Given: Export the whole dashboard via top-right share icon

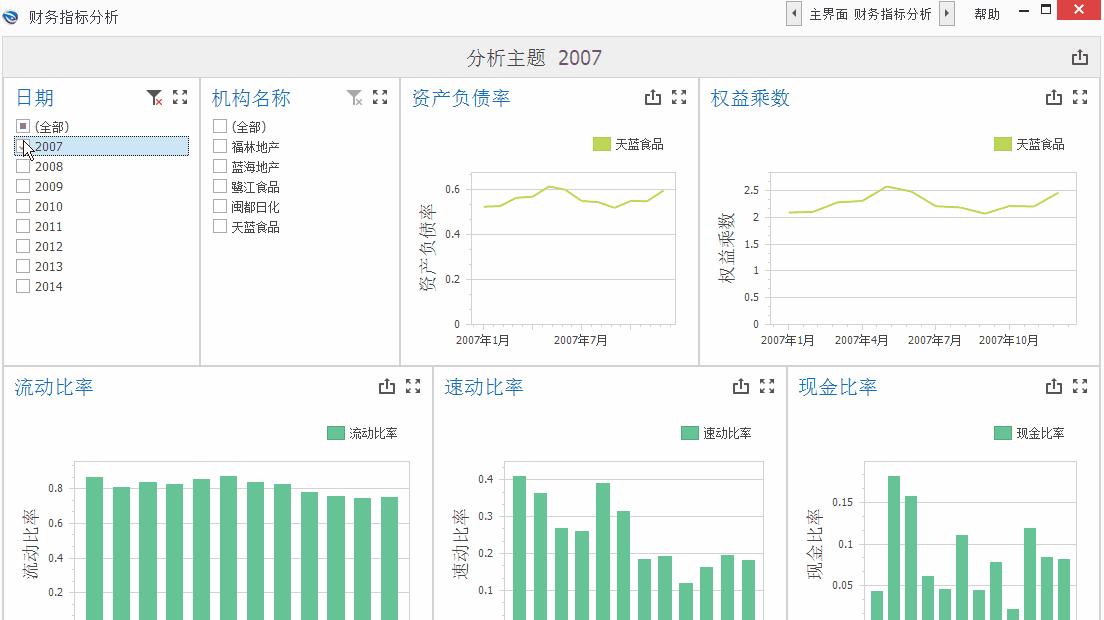Looking at the screenshot, I should point(1079,58).
